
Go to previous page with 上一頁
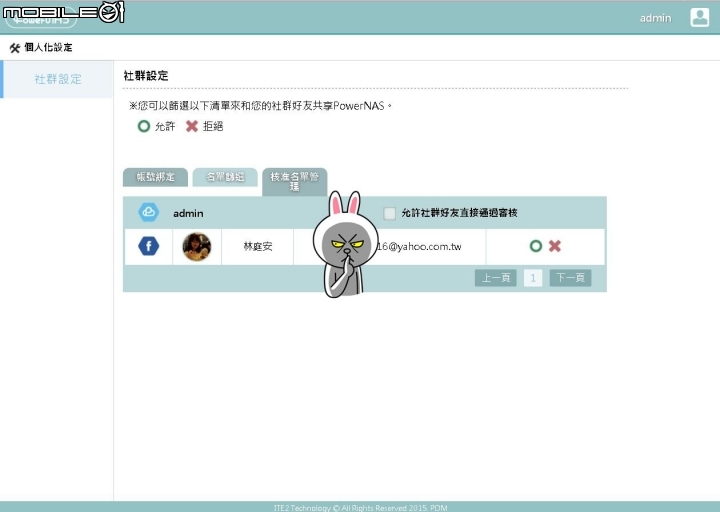click(x=495, y=278)
